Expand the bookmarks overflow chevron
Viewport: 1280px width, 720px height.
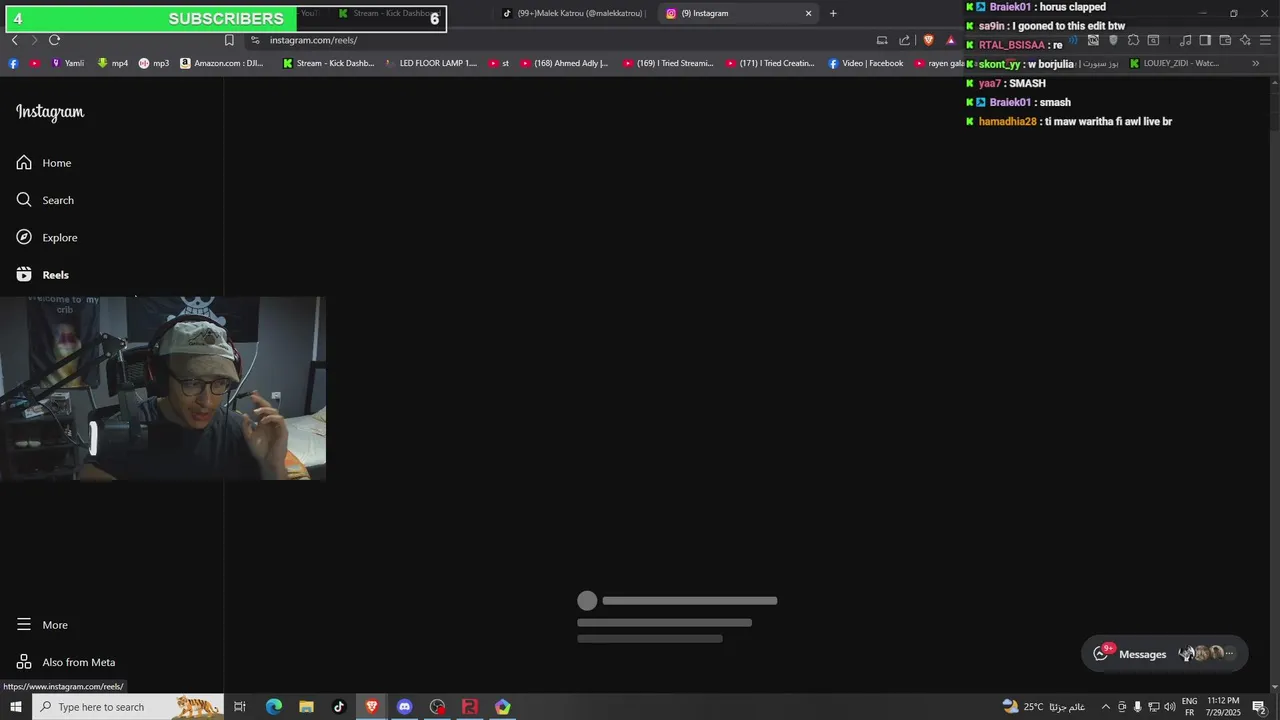1256,63
